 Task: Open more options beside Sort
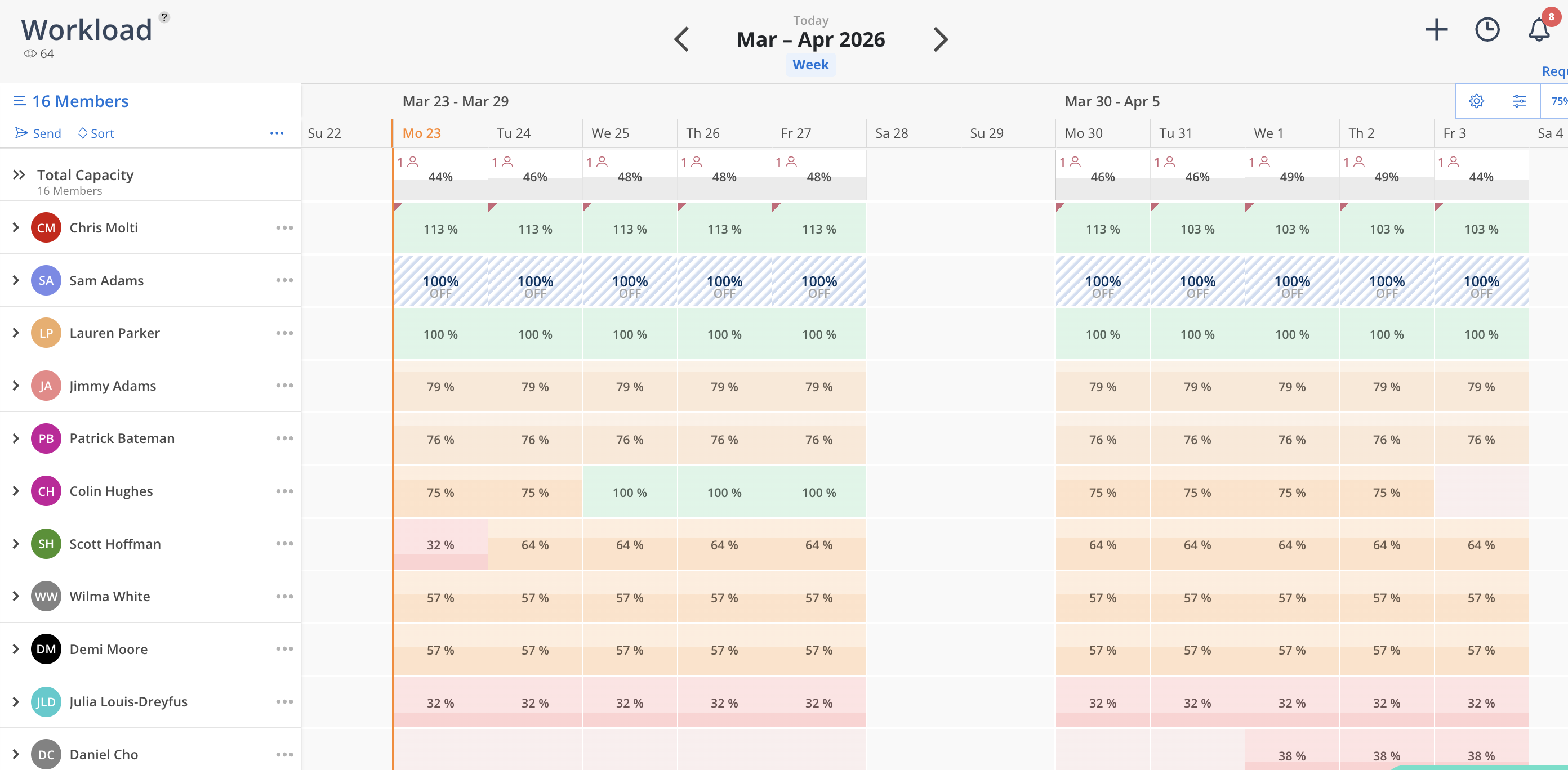tap(277, 133)
